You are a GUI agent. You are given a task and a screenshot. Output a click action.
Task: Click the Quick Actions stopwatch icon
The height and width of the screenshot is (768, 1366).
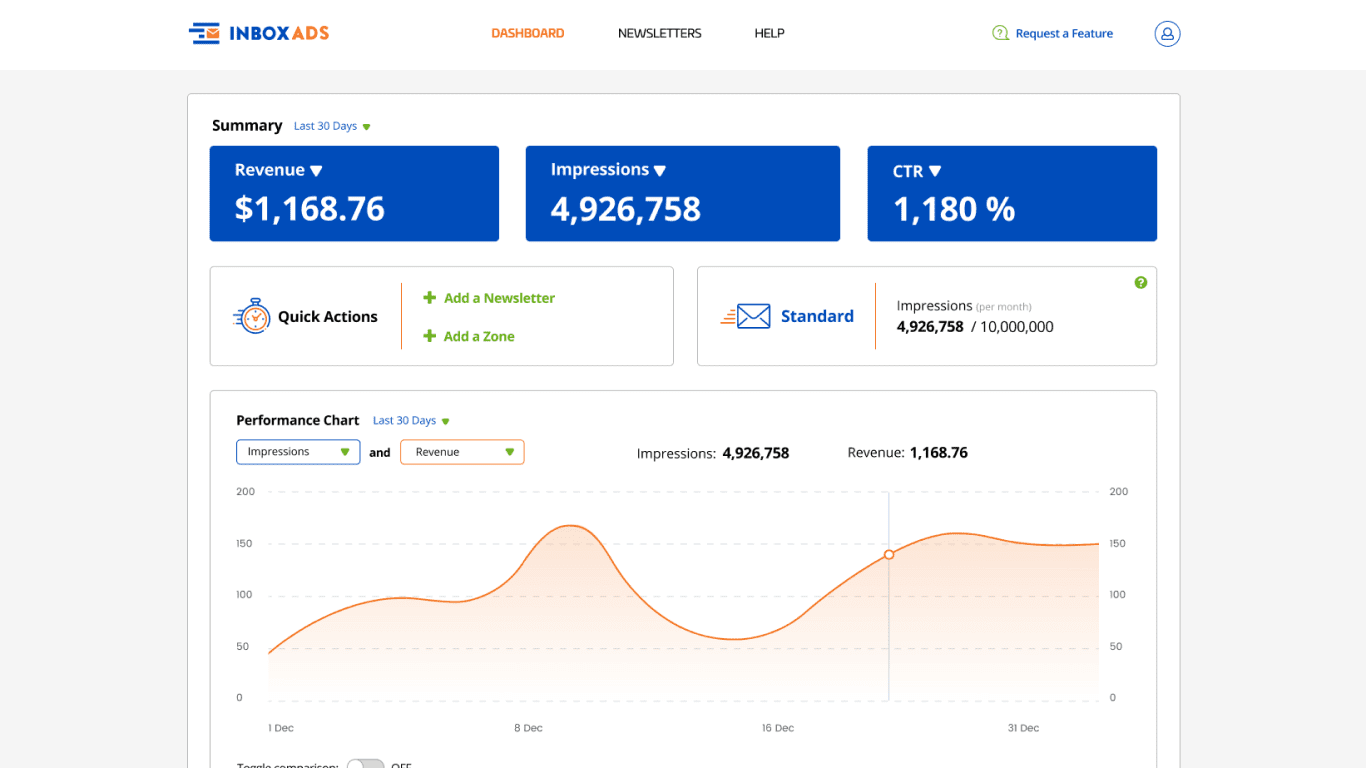[252, 316]
